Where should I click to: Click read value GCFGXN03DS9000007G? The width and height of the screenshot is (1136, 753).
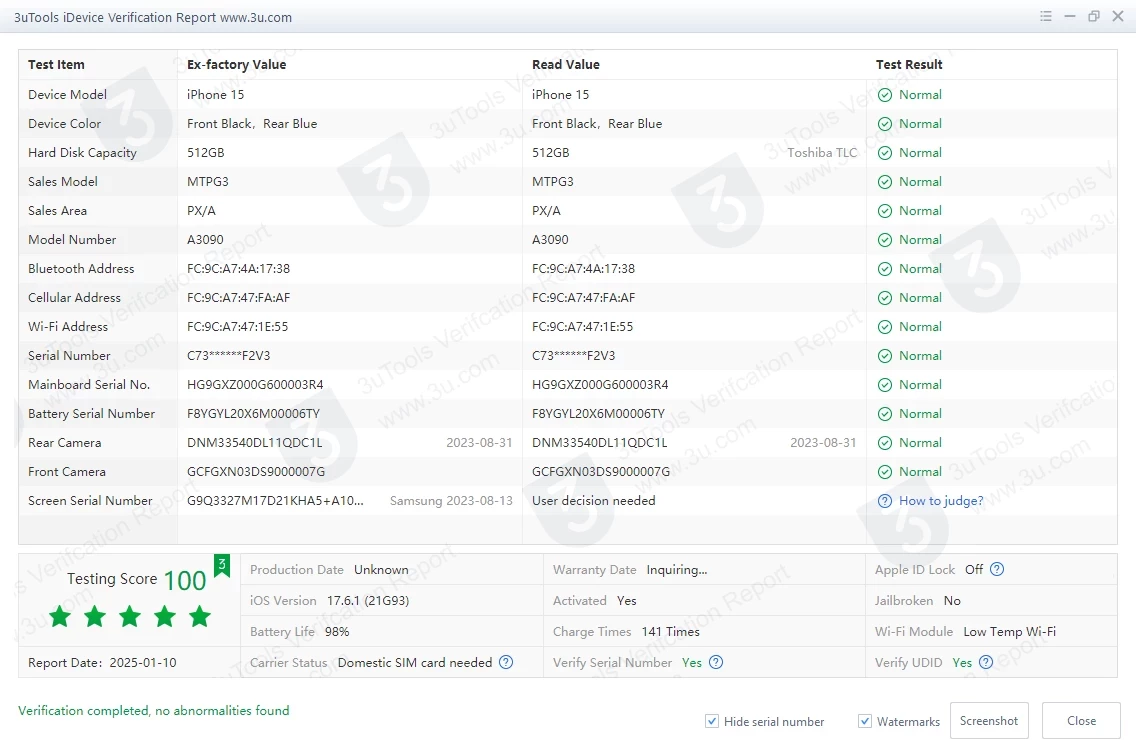click(x=601, y=472)
